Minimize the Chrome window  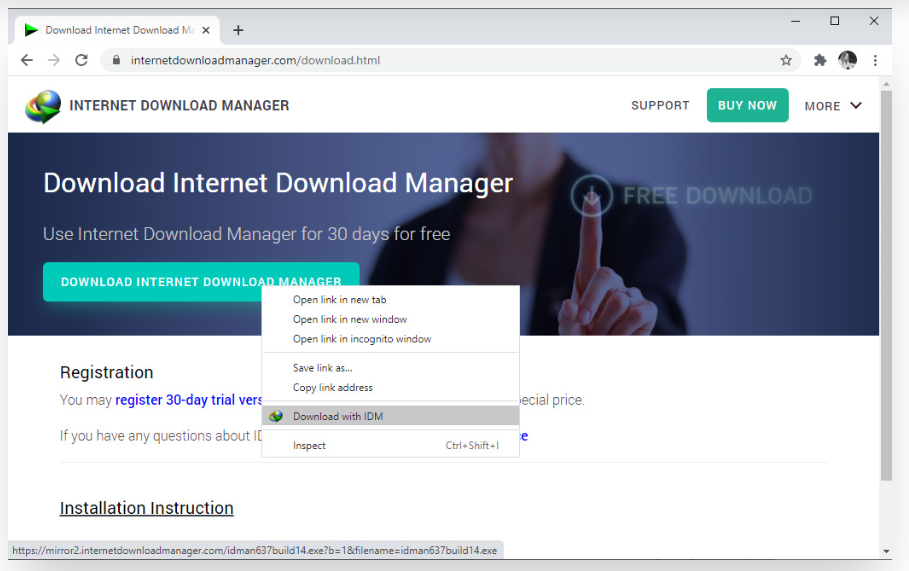pyautogui.click(x=795, y=21)
